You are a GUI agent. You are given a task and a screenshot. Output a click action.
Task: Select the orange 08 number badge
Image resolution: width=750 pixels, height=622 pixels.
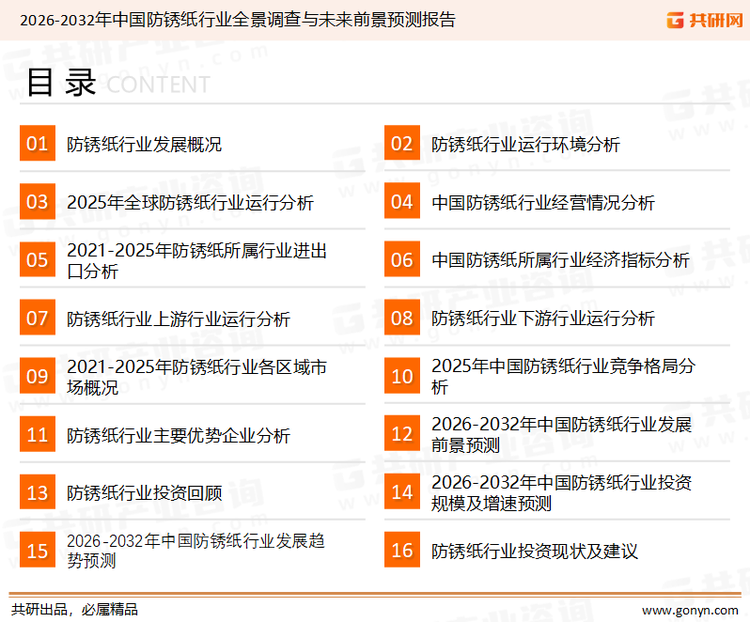(402, 318)
